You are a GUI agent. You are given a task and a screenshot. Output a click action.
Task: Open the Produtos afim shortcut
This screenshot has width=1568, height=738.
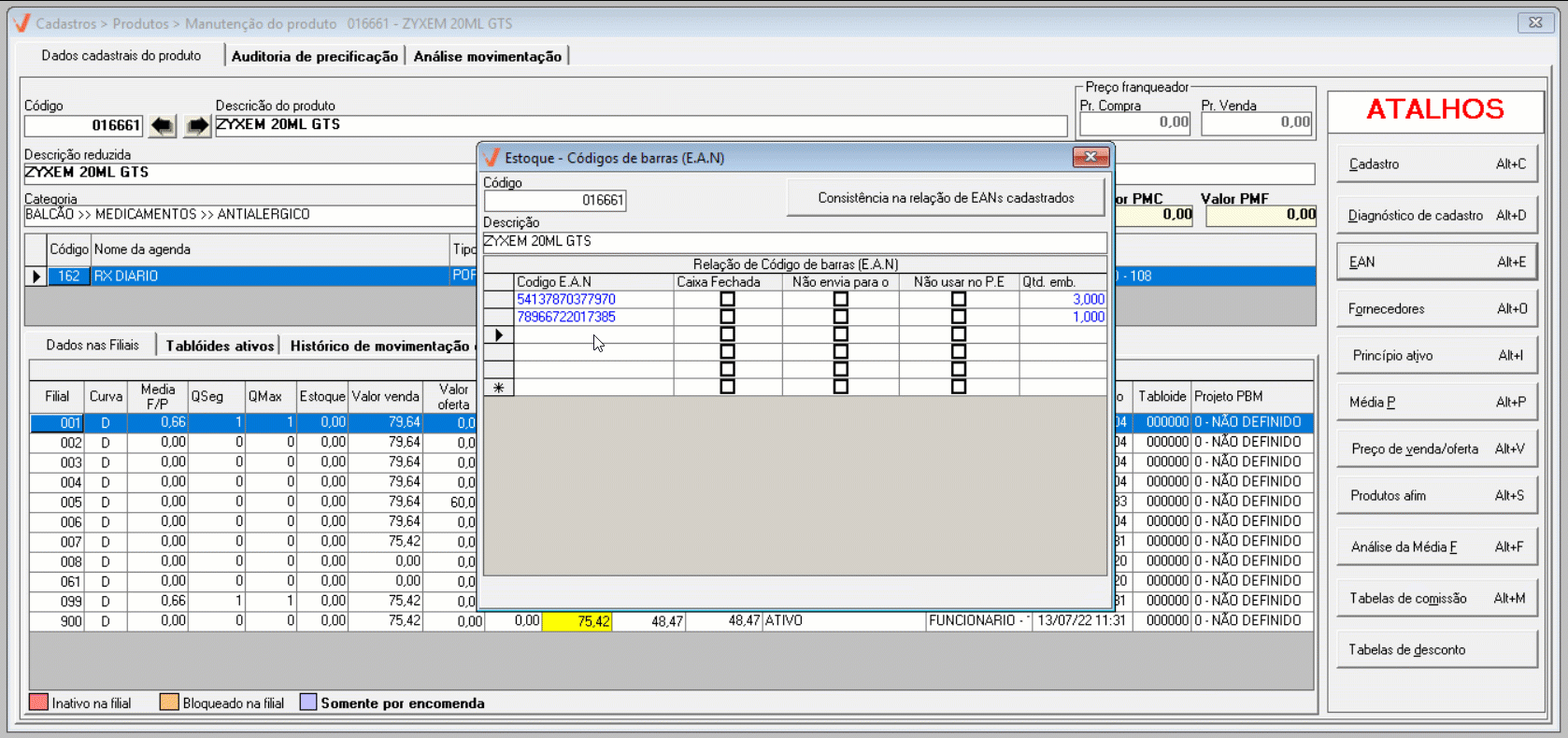tap(1436, 496)
